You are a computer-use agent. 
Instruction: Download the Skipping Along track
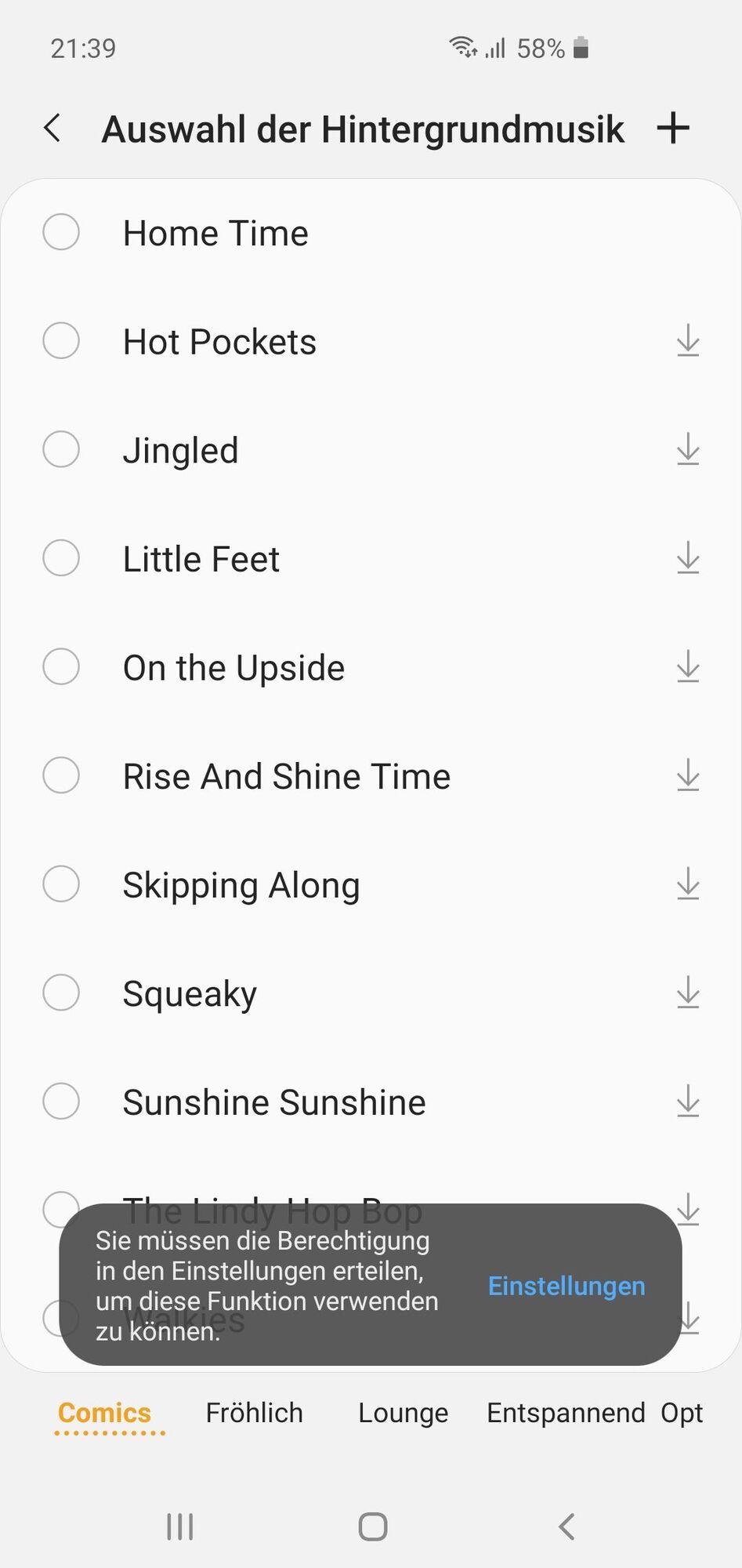pyautogui.click(x=687, y=884)
